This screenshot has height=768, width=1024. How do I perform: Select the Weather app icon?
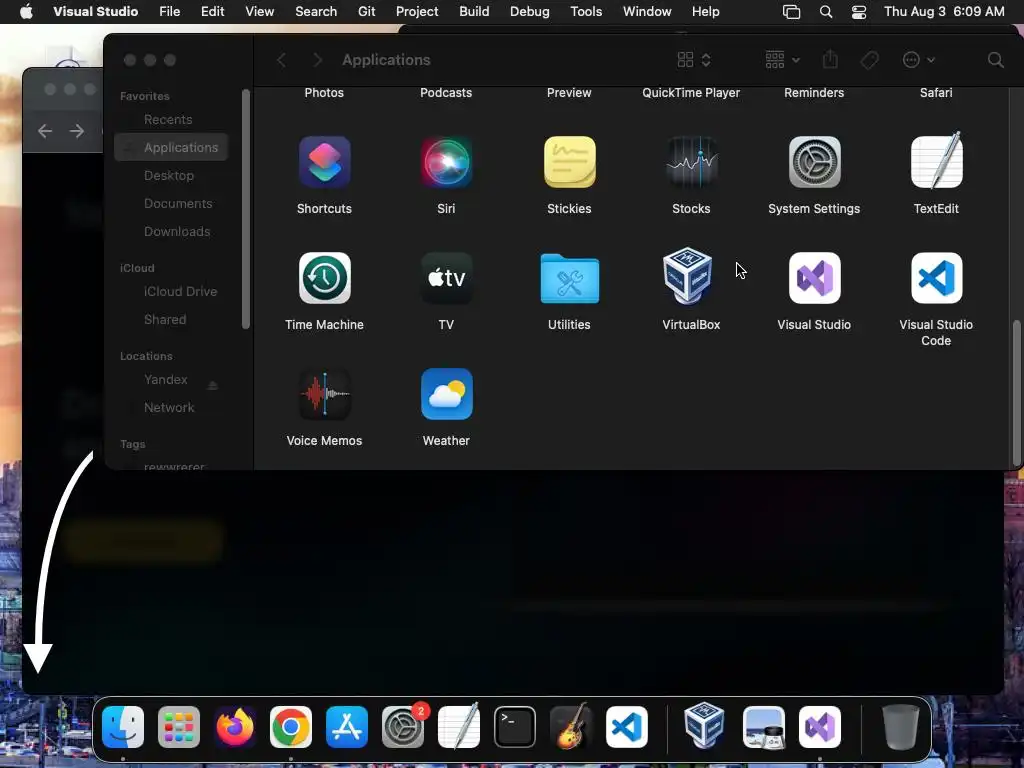pyautogui.click(x=447, y=394)
